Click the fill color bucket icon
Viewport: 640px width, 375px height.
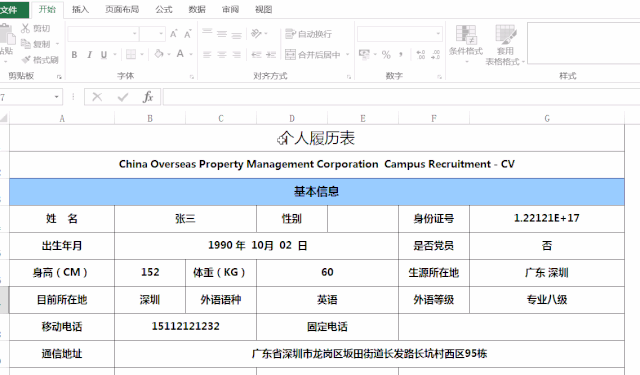(159, 54)
